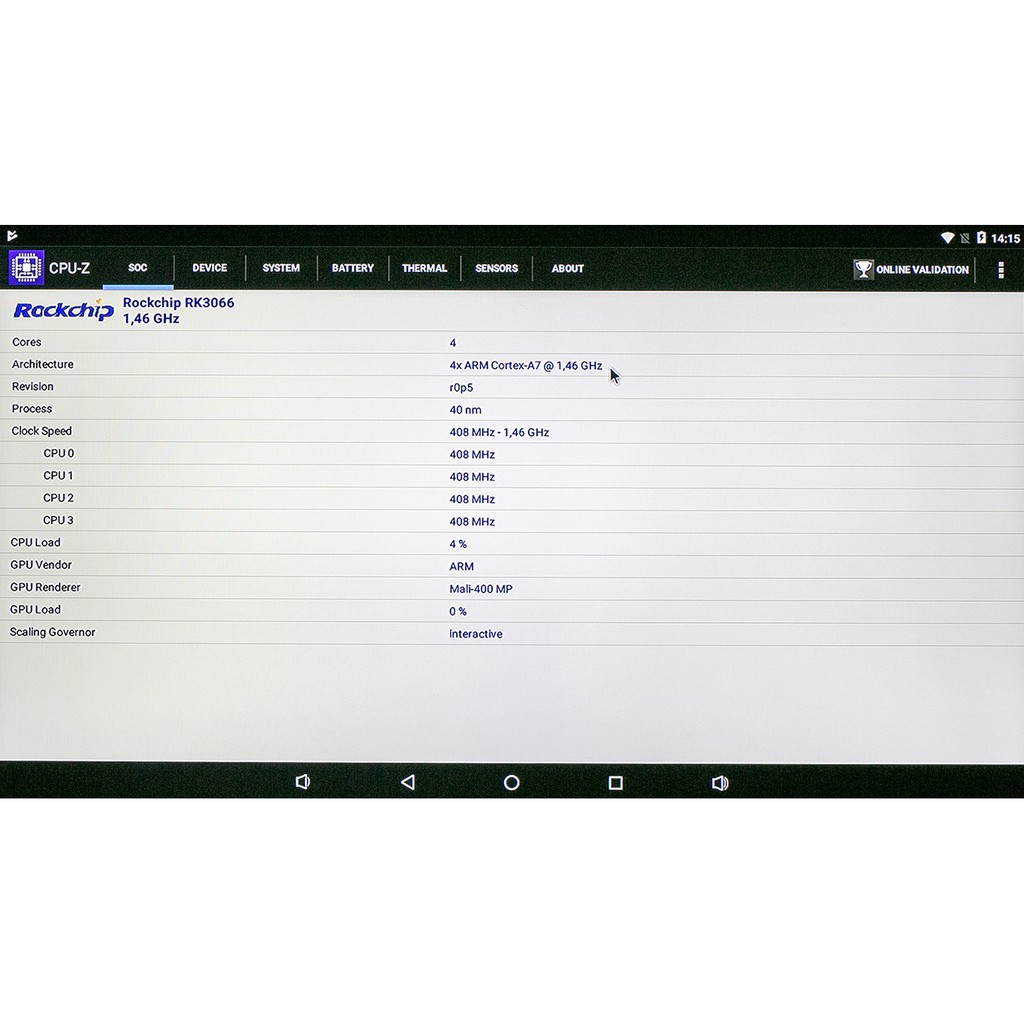
Task: Click the 0 % GPU load value
Action: pyautogui.click(x=458, y=611)
